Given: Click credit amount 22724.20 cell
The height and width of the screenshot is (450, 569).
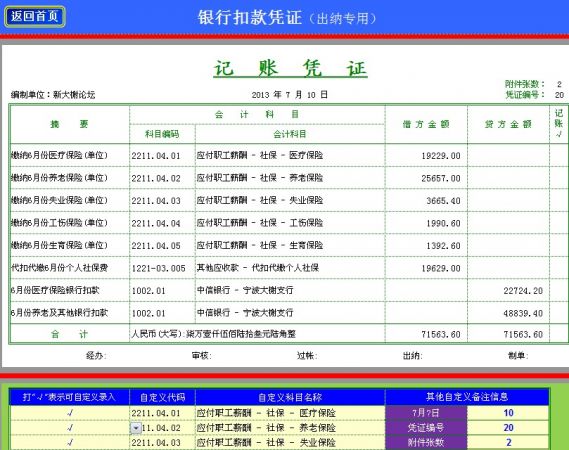Looking at the screenshot, I should coord(508,290).
